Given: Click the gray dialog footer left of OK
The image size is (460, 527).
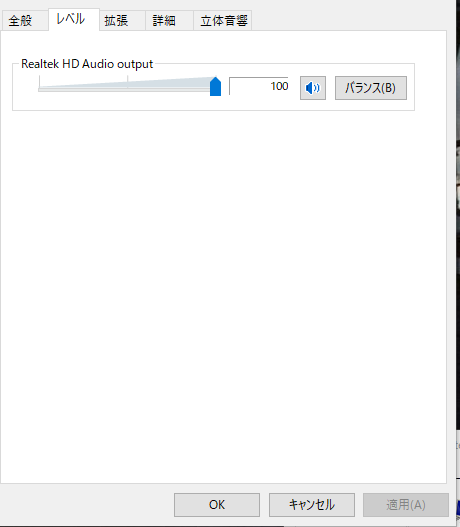Looking at the screenshot, I should (x=87, y=505).
